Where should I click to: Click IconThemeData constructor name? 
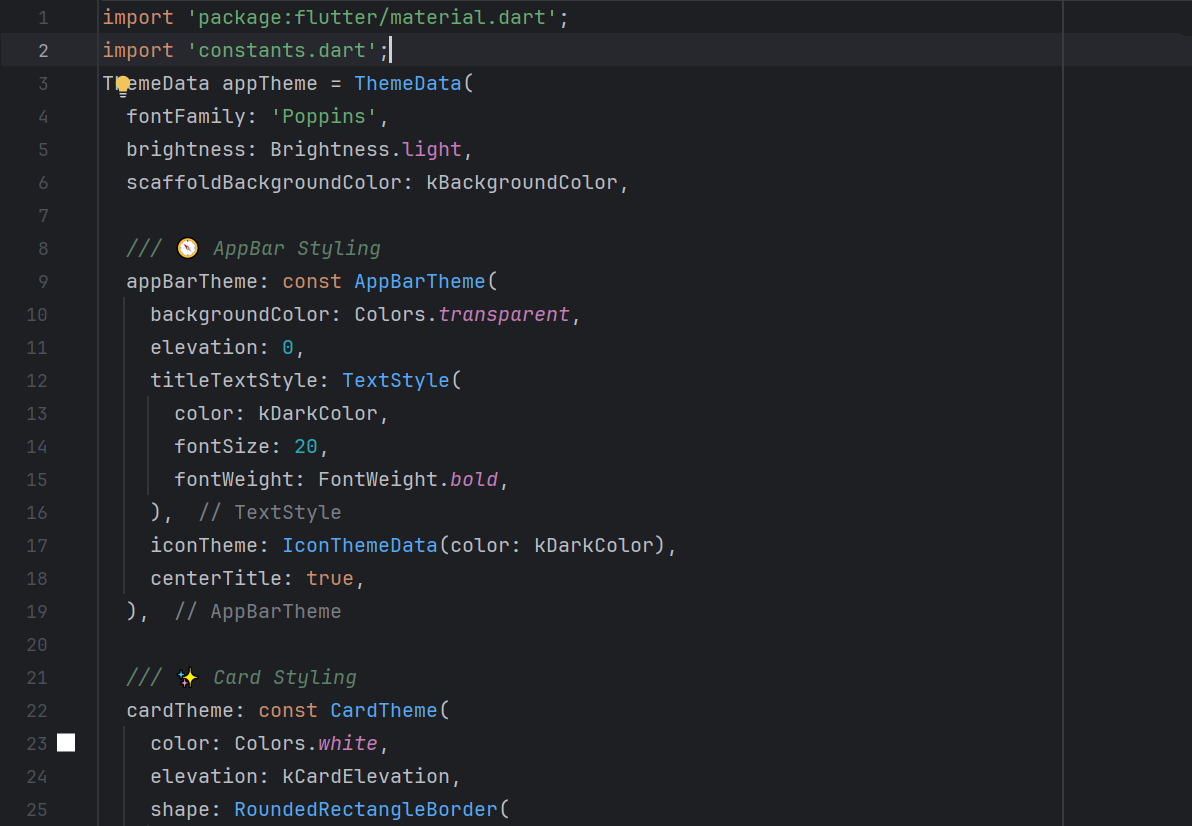coord(360,546)
